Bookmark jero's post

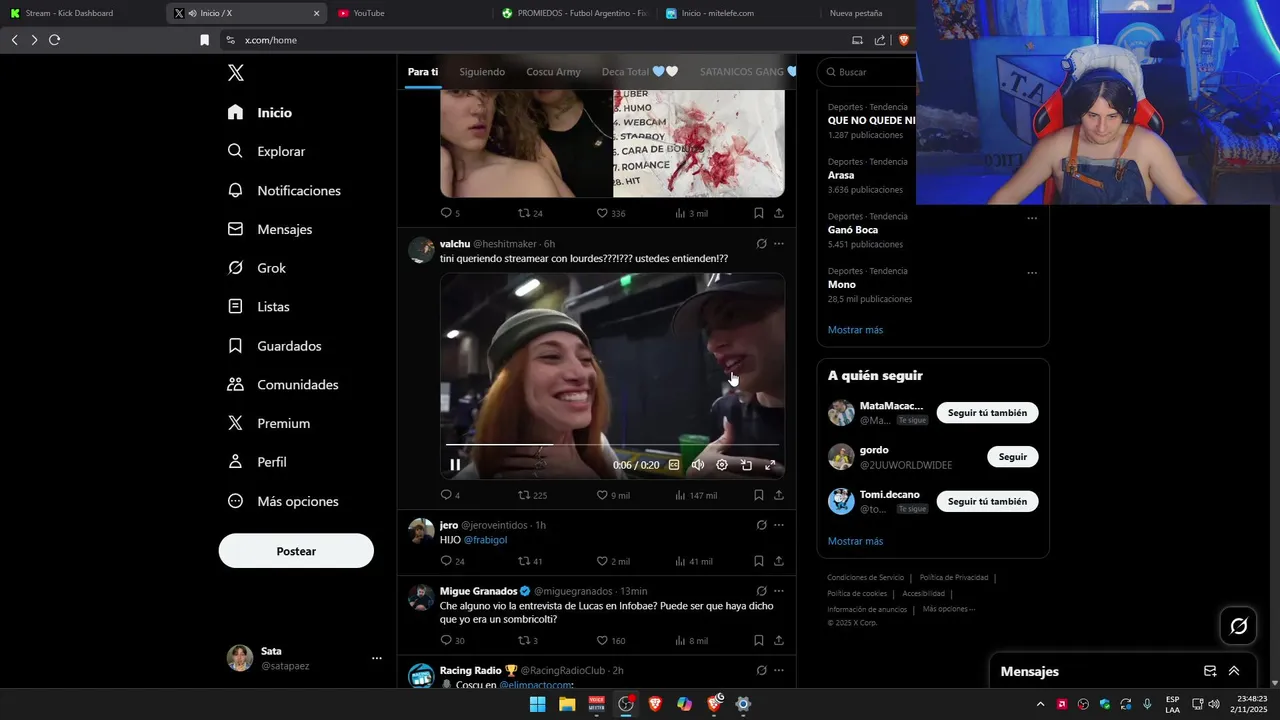point(759,561)
